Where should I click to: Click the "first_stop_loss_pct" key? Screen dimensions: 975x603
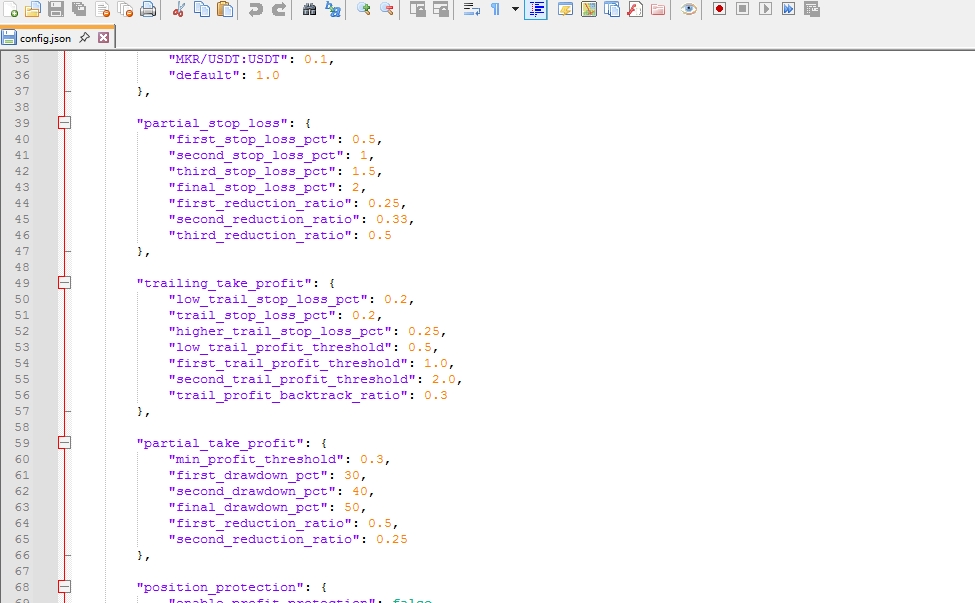(252, 139)
